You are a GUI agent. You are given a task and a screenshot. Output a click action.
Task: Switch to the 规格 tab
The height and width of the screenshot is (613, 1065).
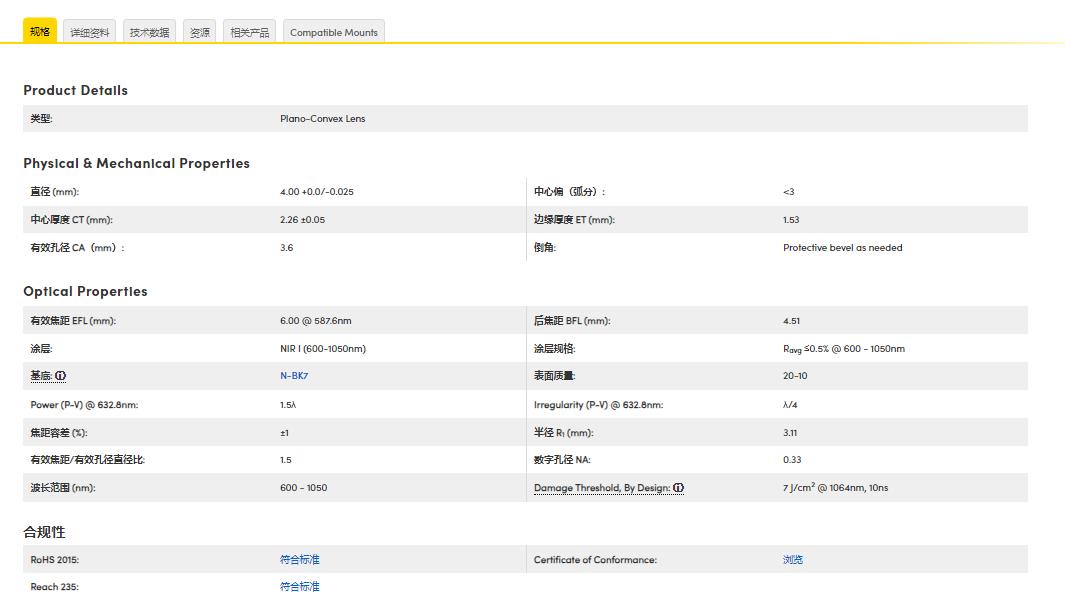40,32
